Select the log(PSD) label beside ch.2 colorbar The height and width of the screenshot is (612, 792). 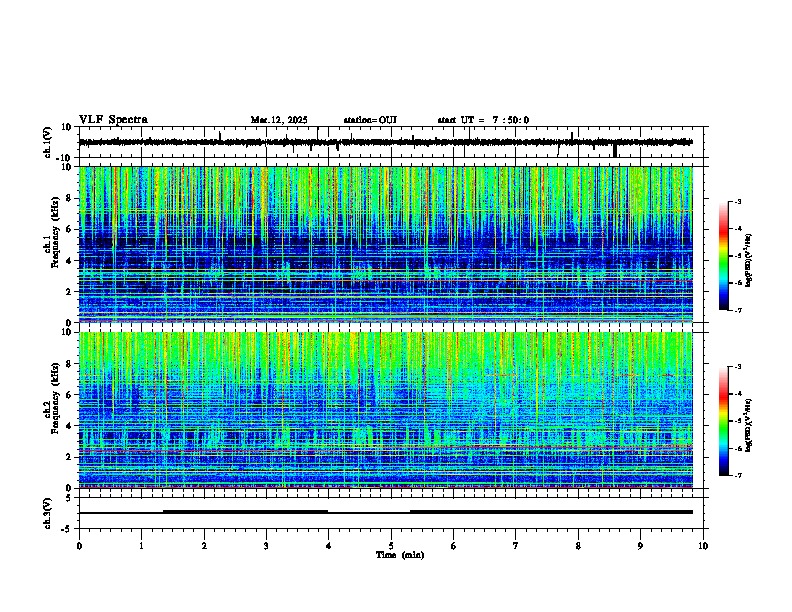pyautogui.click(x=748, y=425)
